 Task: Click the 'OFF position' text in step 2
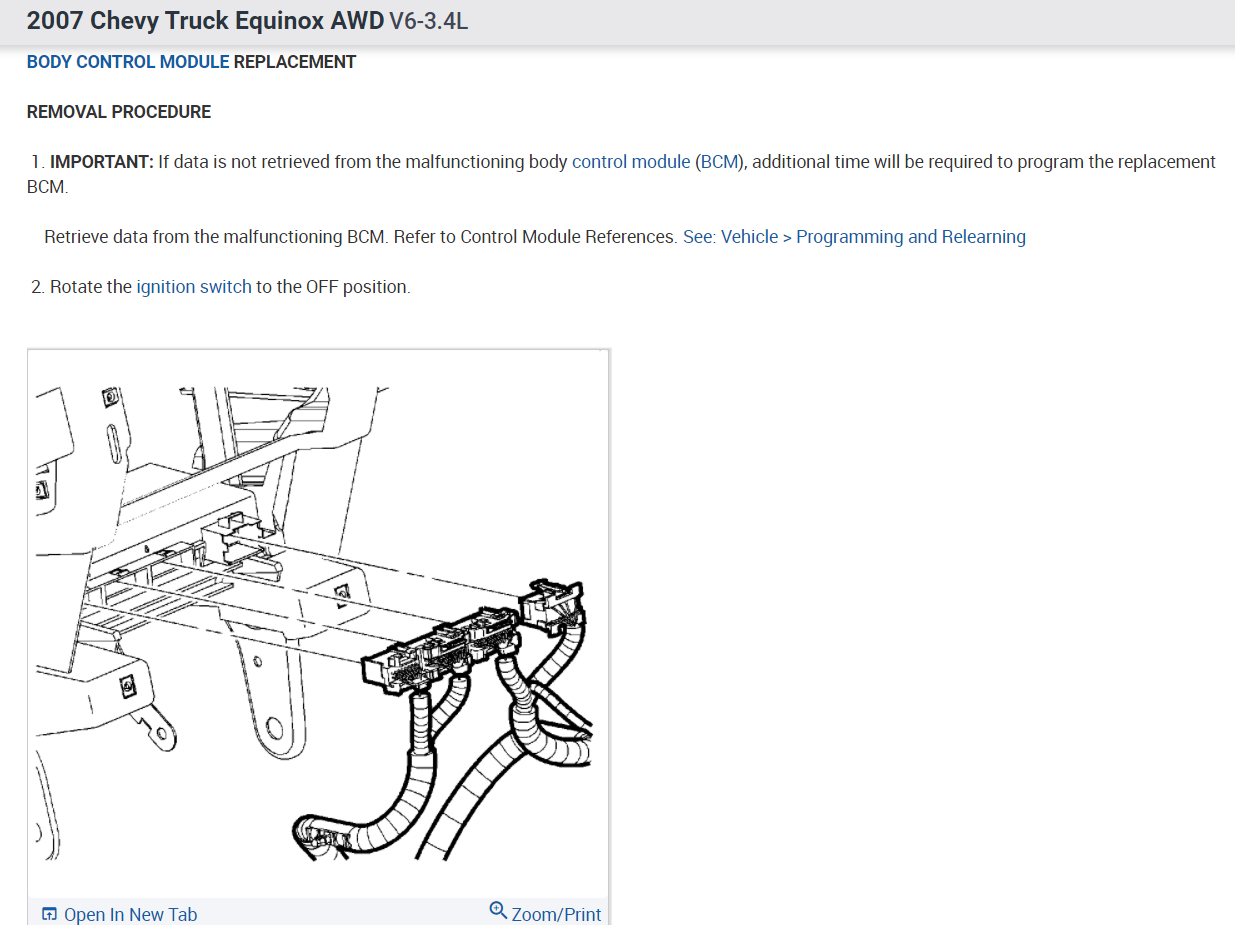click(x=358, y=287)
